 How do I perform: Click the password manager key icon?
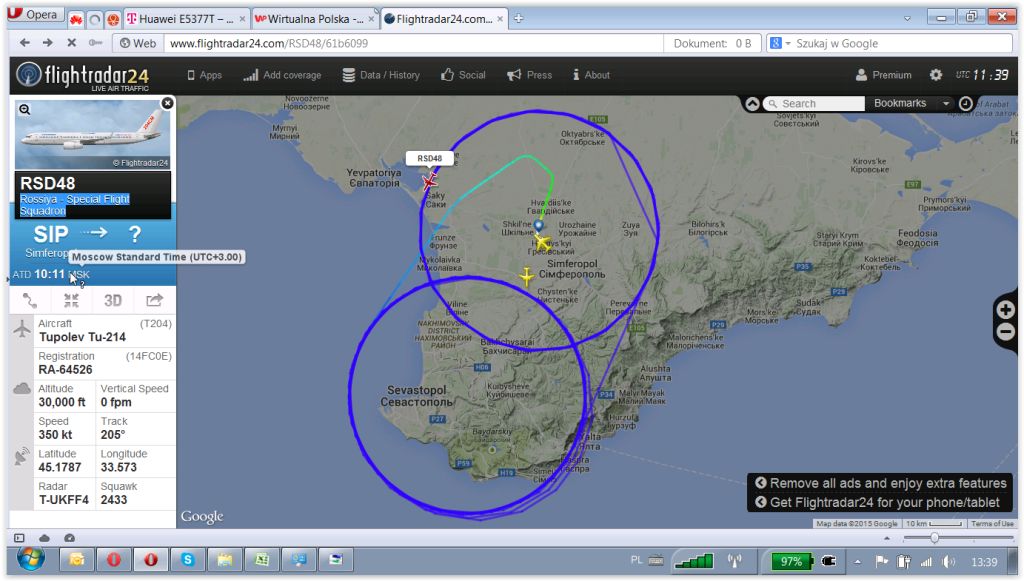(95, 43)
